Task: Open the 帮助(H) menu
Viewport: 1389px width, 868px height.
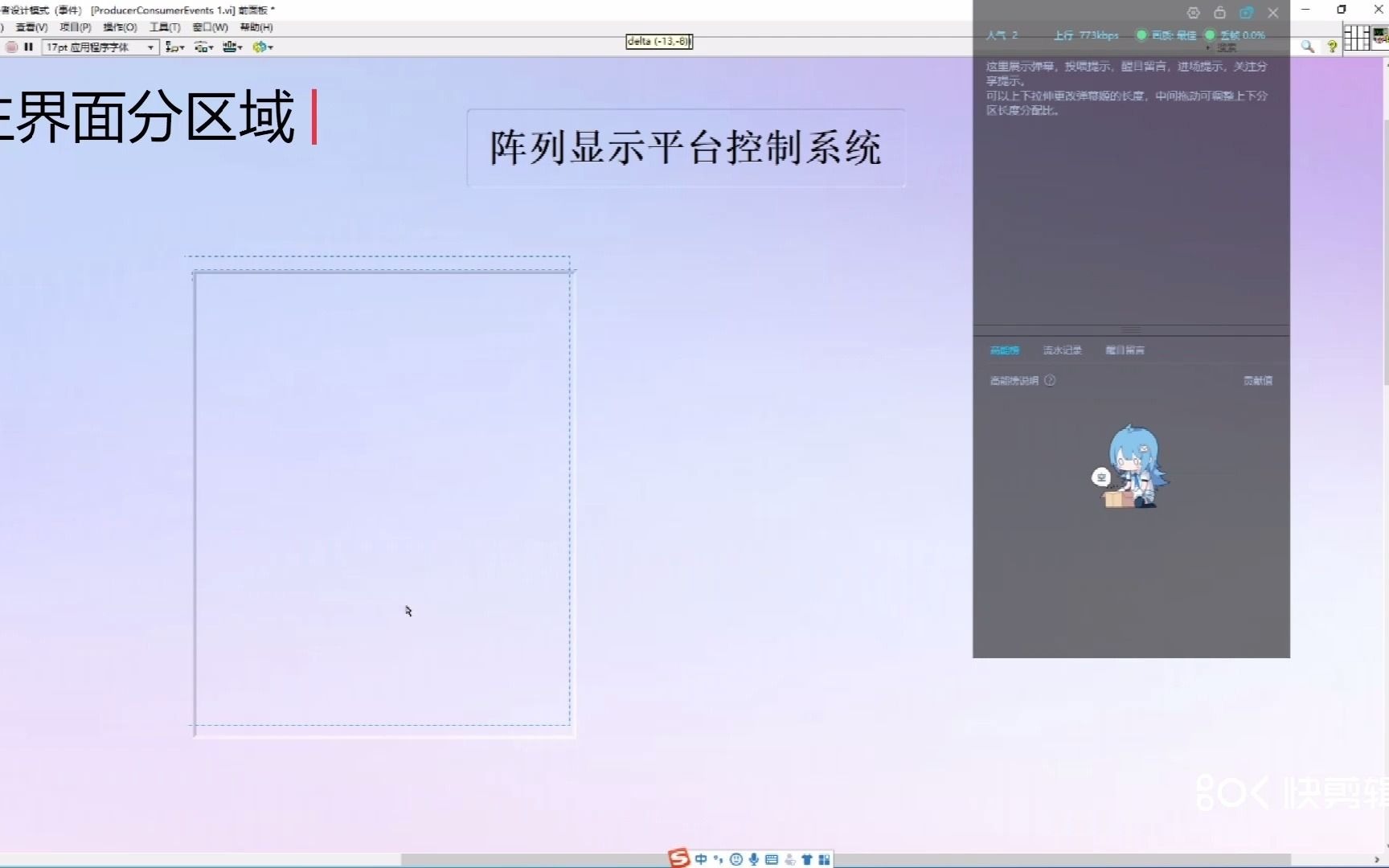Action: pyautogui.click(x=256, y=27)
